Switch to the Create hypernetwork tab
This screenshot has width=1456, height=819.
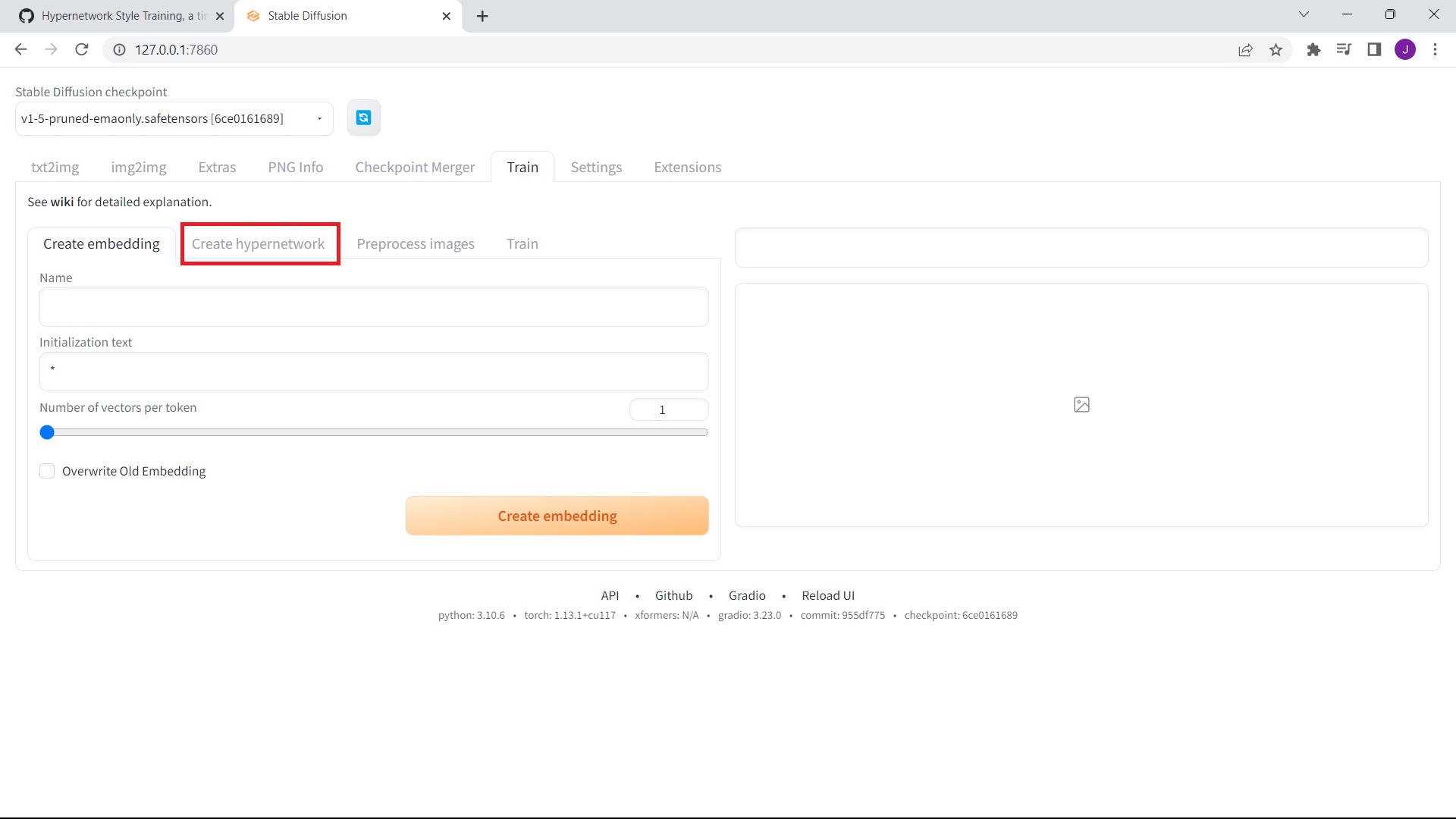(x=258, y=243)
